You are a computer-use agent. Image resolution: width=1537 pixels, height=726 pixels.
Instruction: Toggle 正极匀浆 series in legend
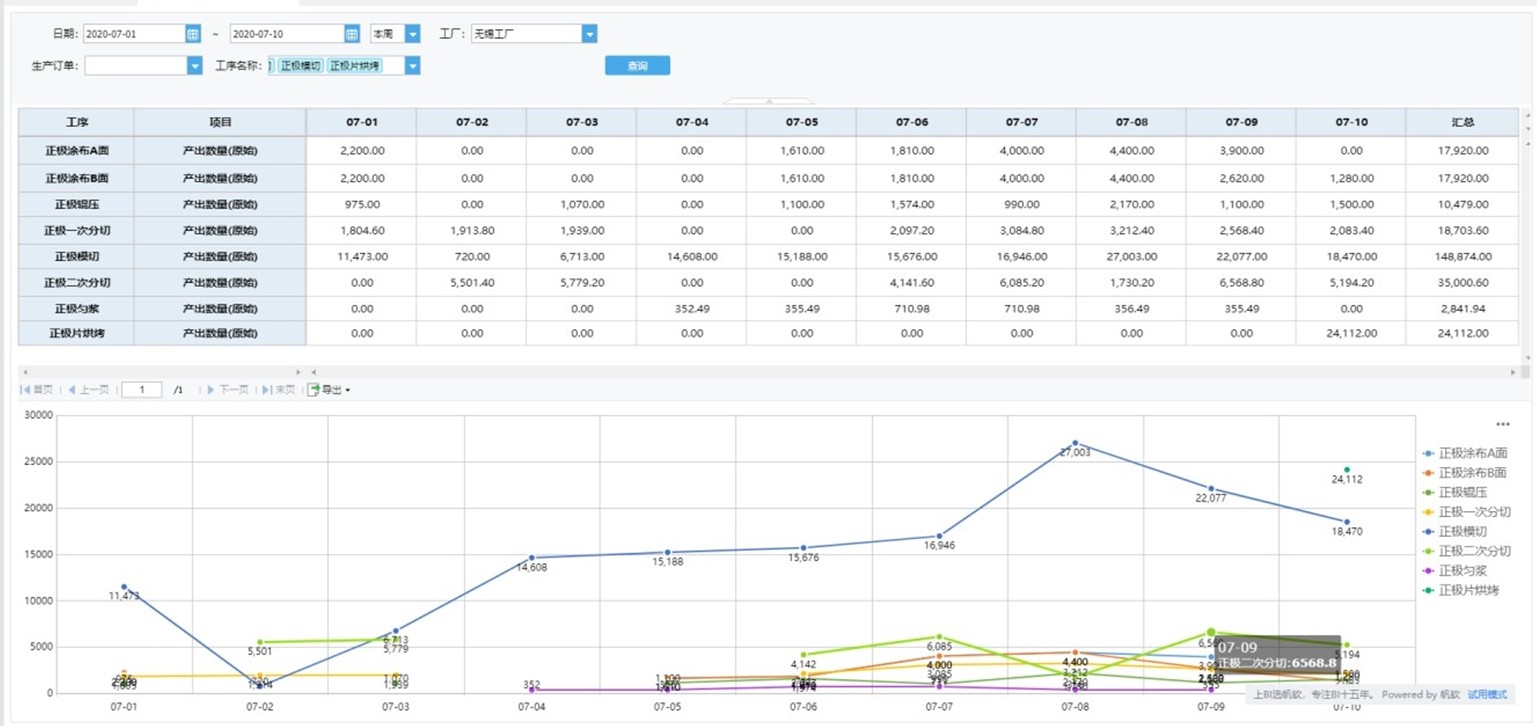coord(1457,570)
